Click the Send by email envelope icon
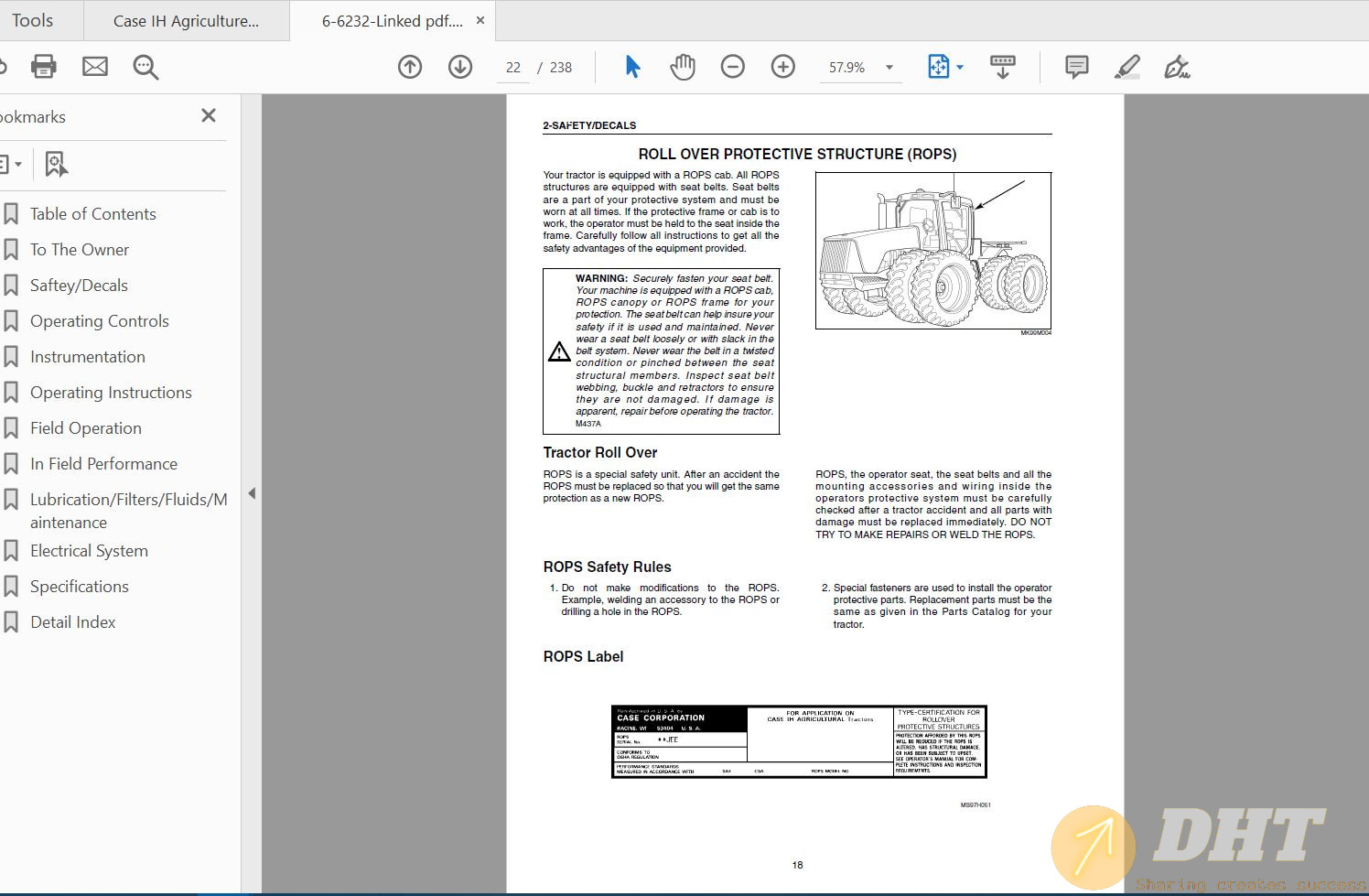 pyautogui.click(x=95, y=67)
